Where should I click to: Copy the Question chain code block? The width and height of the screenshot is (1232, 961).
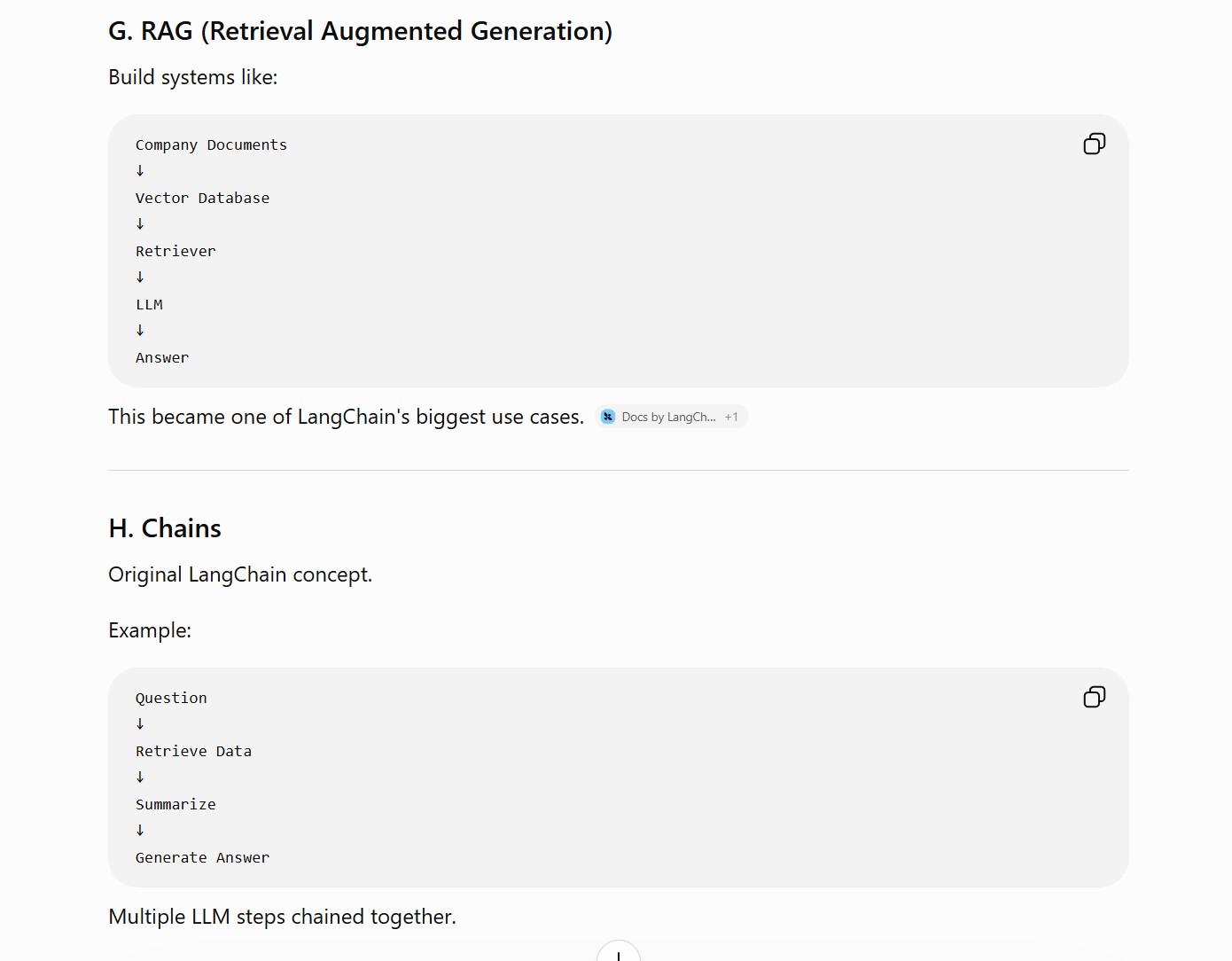pos(1095,697)
